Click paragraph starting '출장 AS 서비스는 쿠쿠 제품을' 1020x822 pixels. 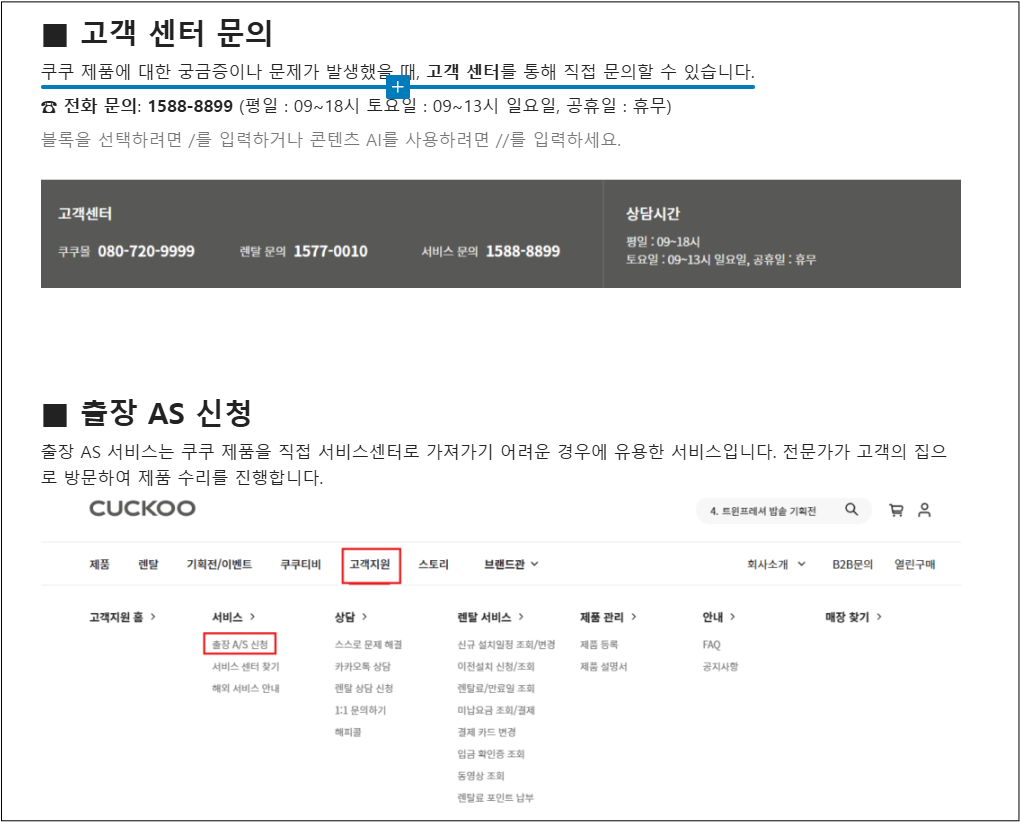pos(494,464)
